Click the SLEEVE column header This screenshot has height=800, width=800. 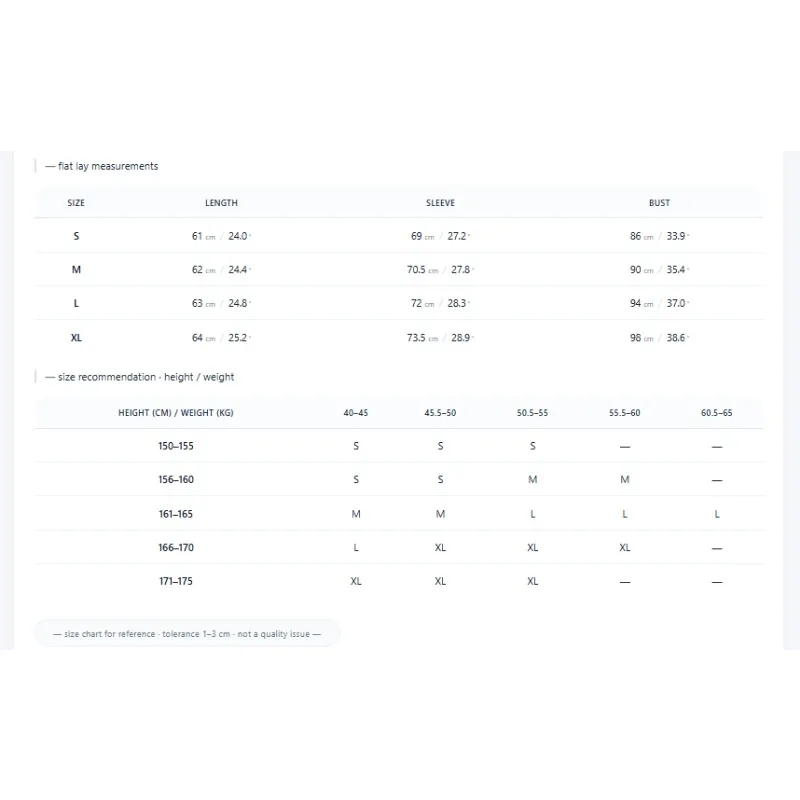tap(440, 203)
